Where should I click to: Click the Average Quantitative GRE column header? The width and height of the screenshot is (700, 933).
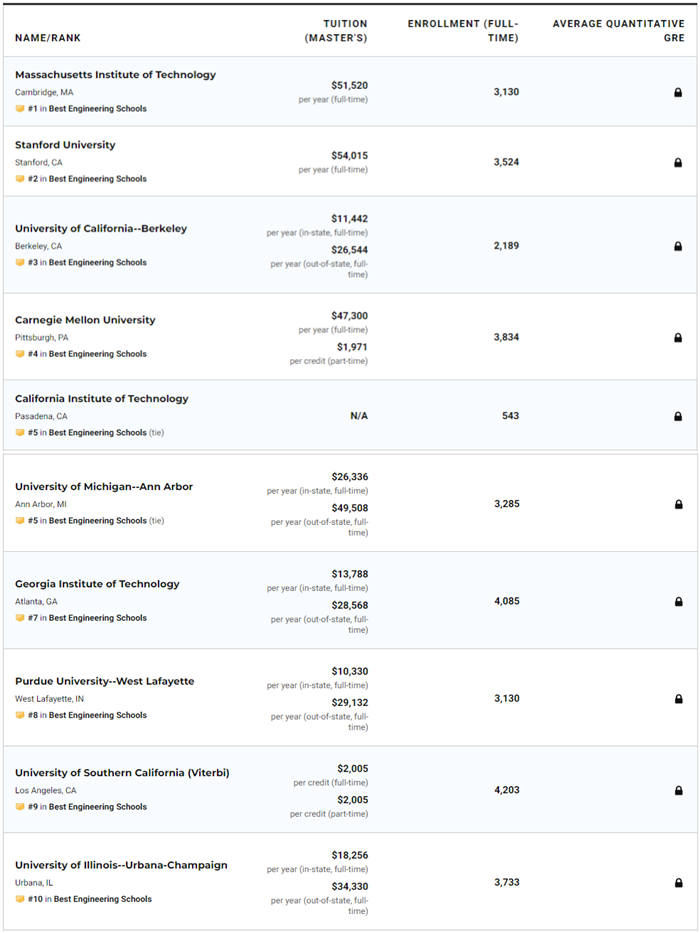(619, 31)
